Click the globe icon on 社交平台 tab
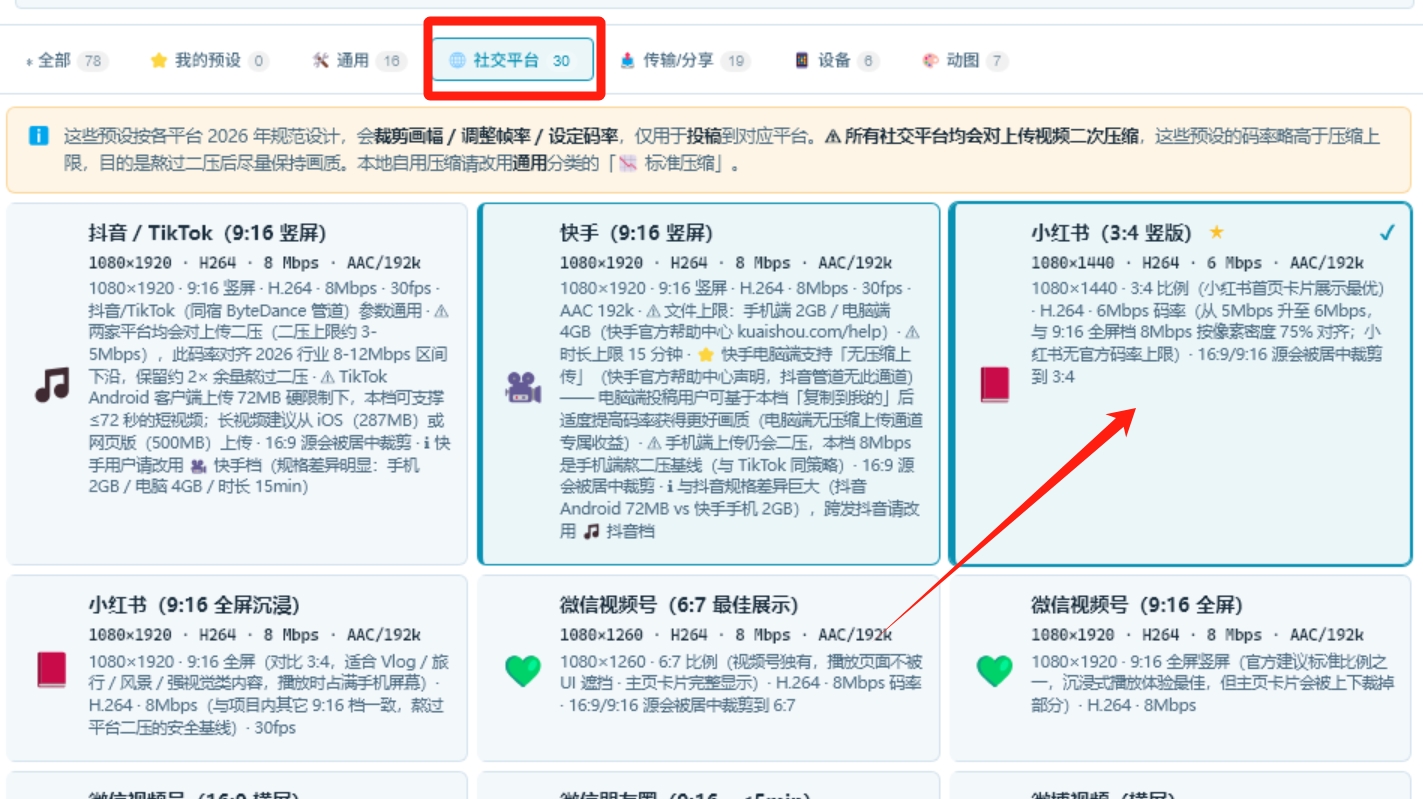Screen dimensions: 1423x799 (x=457, y=60)
